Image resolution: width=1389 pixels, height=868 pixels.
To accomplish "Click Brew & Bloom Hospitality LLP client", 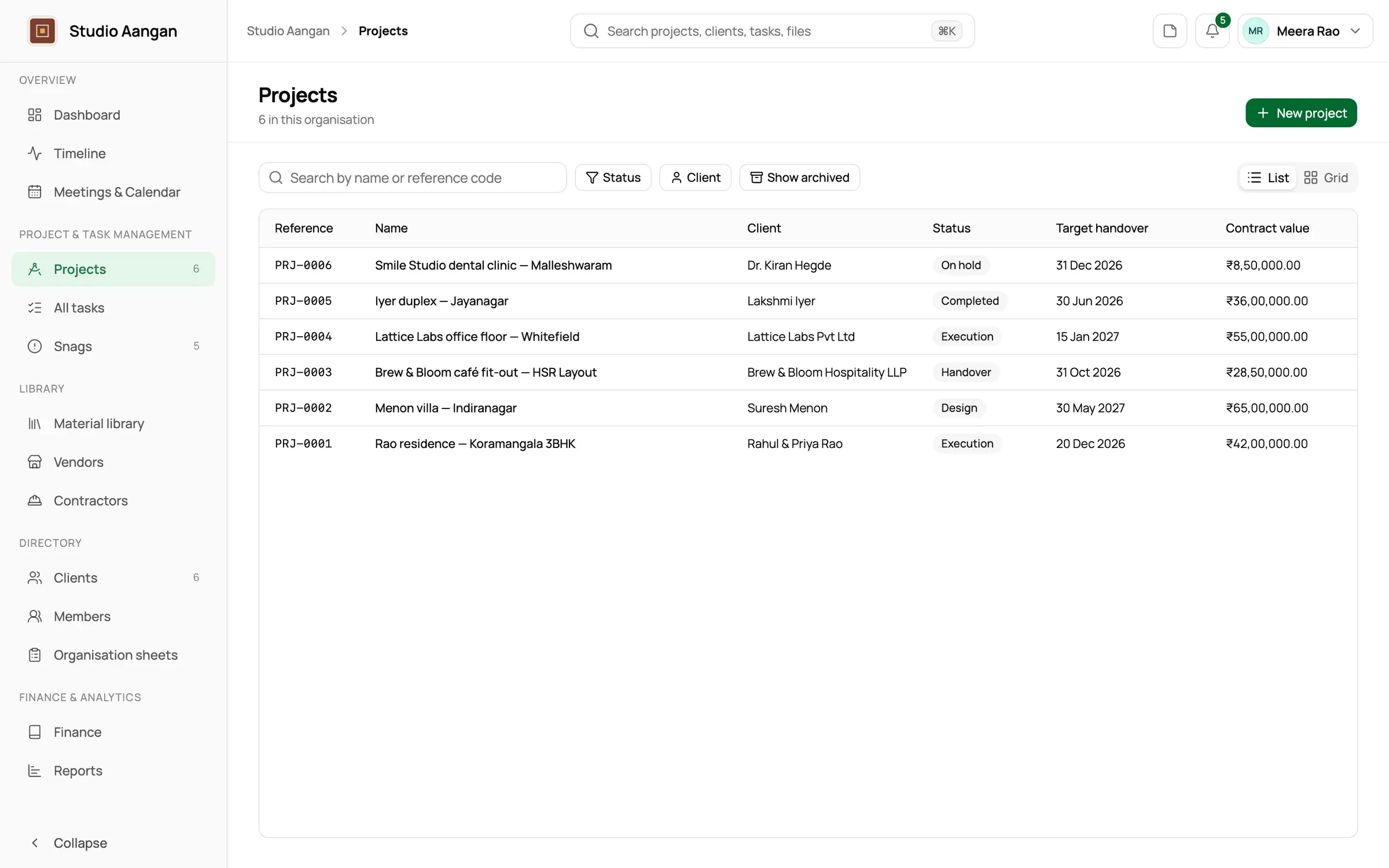I will pos(826,372).
